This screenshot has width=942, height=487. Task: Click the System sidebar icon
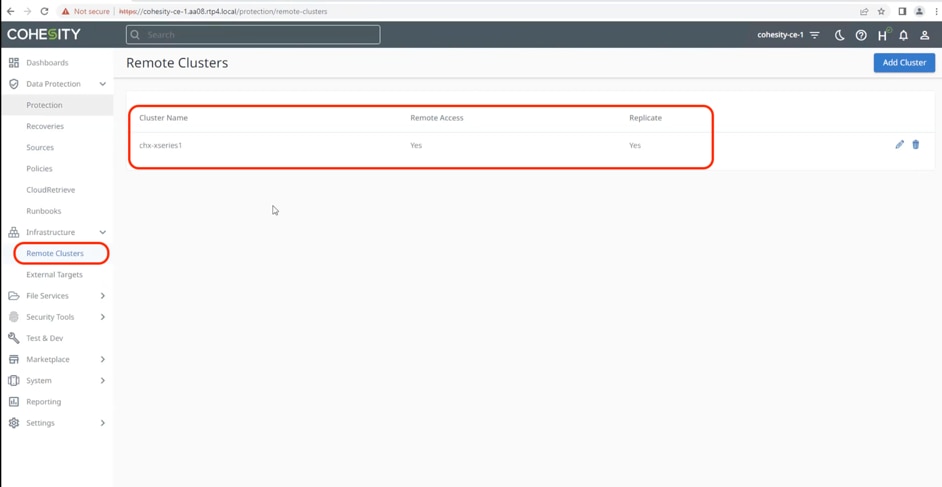[14, 381]
